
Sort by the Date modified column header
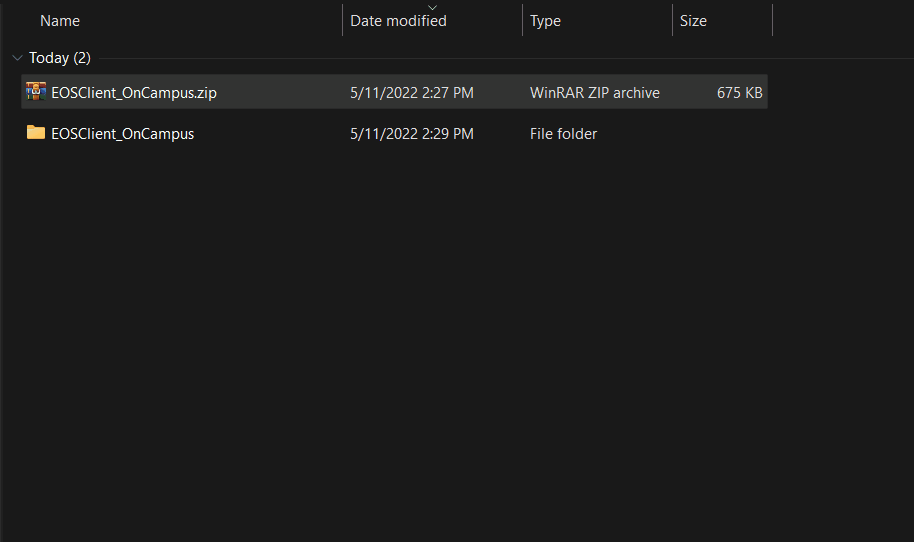398,21
